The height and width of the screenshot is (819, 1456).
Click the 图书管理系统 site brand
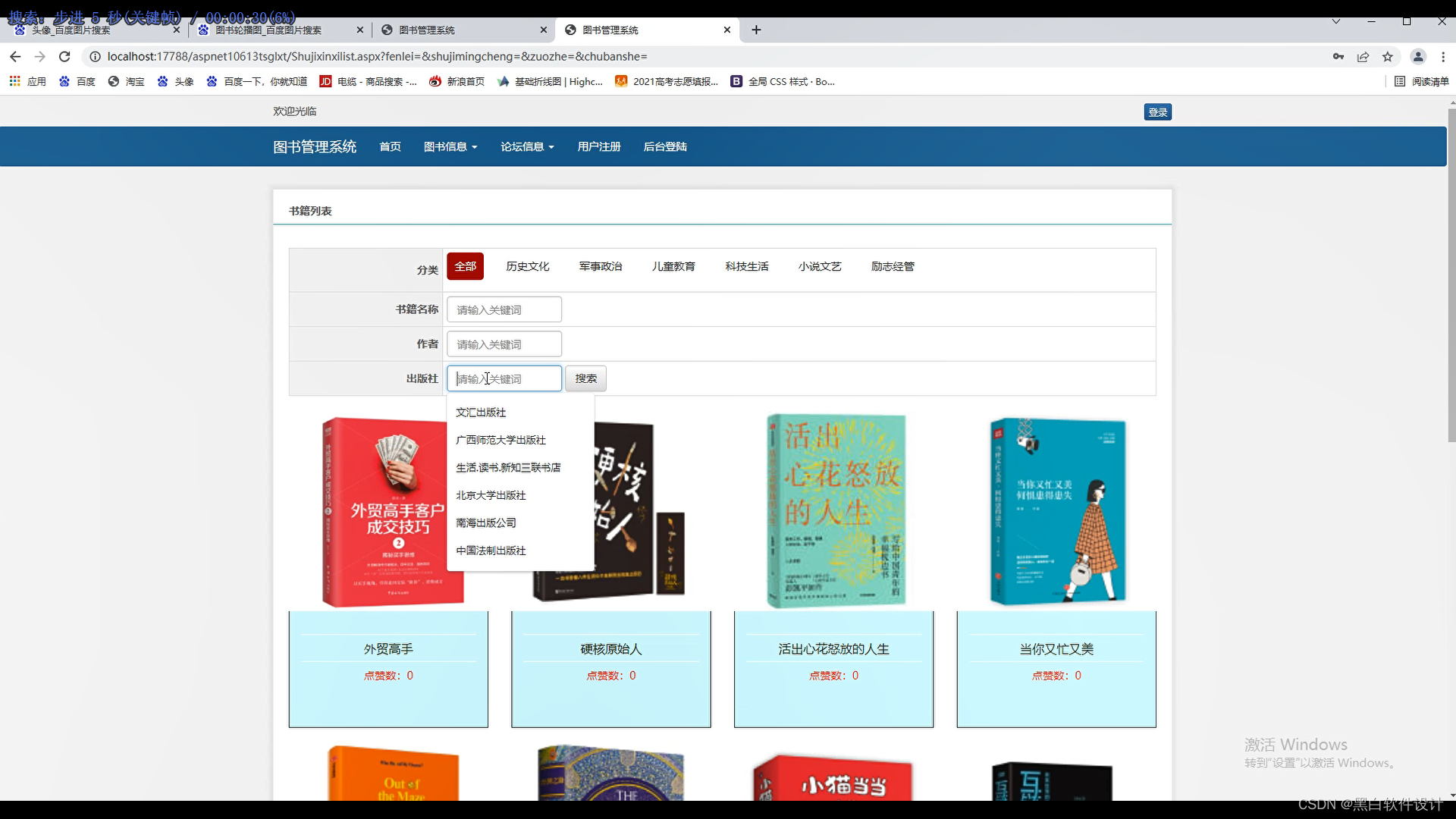point(315,146)
